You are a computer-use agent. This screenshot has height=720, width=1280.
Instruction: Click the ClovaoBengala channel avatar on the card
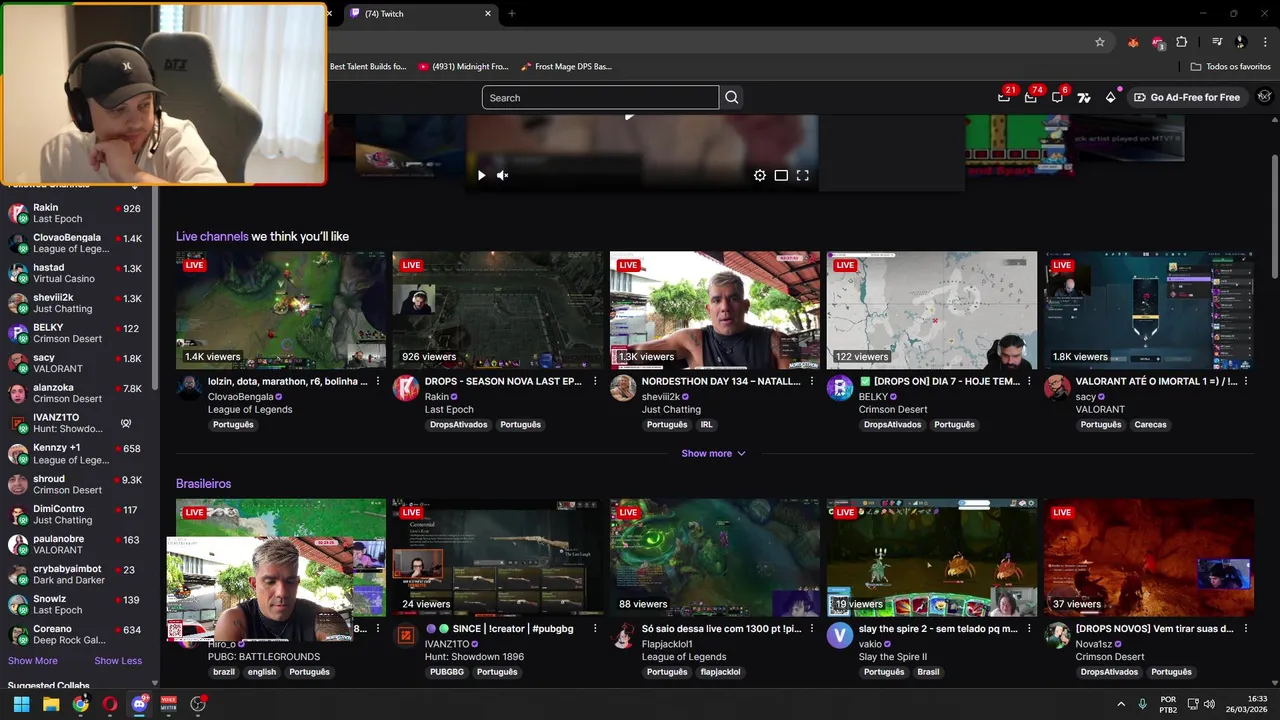pos(189,388)
